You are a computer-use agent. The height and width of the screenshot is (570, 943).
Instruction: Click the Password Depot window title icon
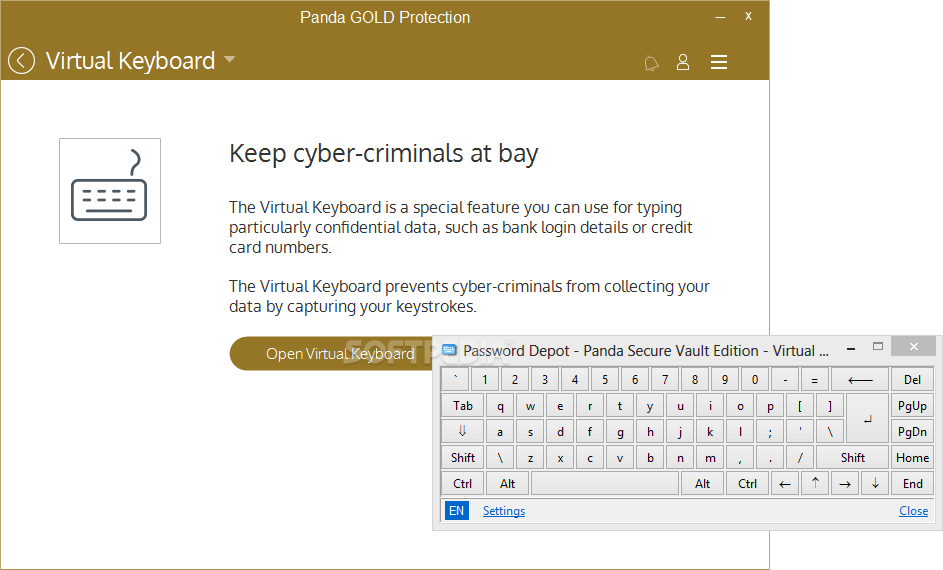[x=449, y=350]
